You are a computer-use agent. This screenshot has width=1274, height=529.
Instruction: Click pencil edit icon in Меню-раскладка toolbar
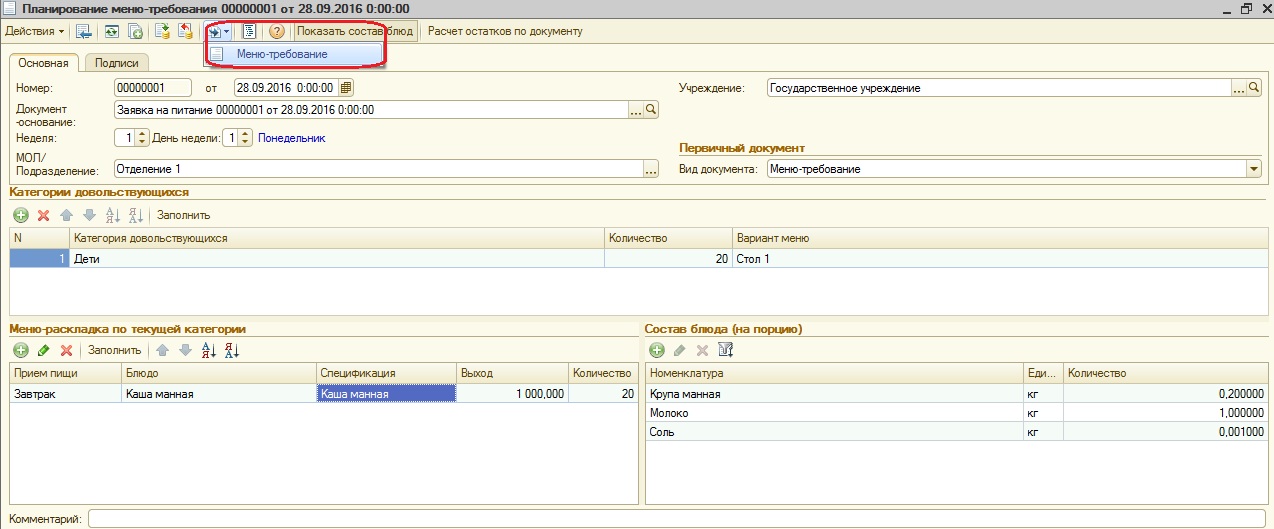(x=43, y=350)
